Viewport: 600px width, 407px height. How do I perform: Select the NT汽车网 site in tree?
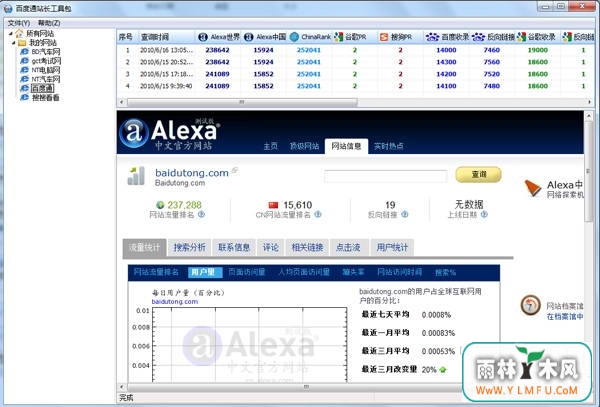coord(46,79)
